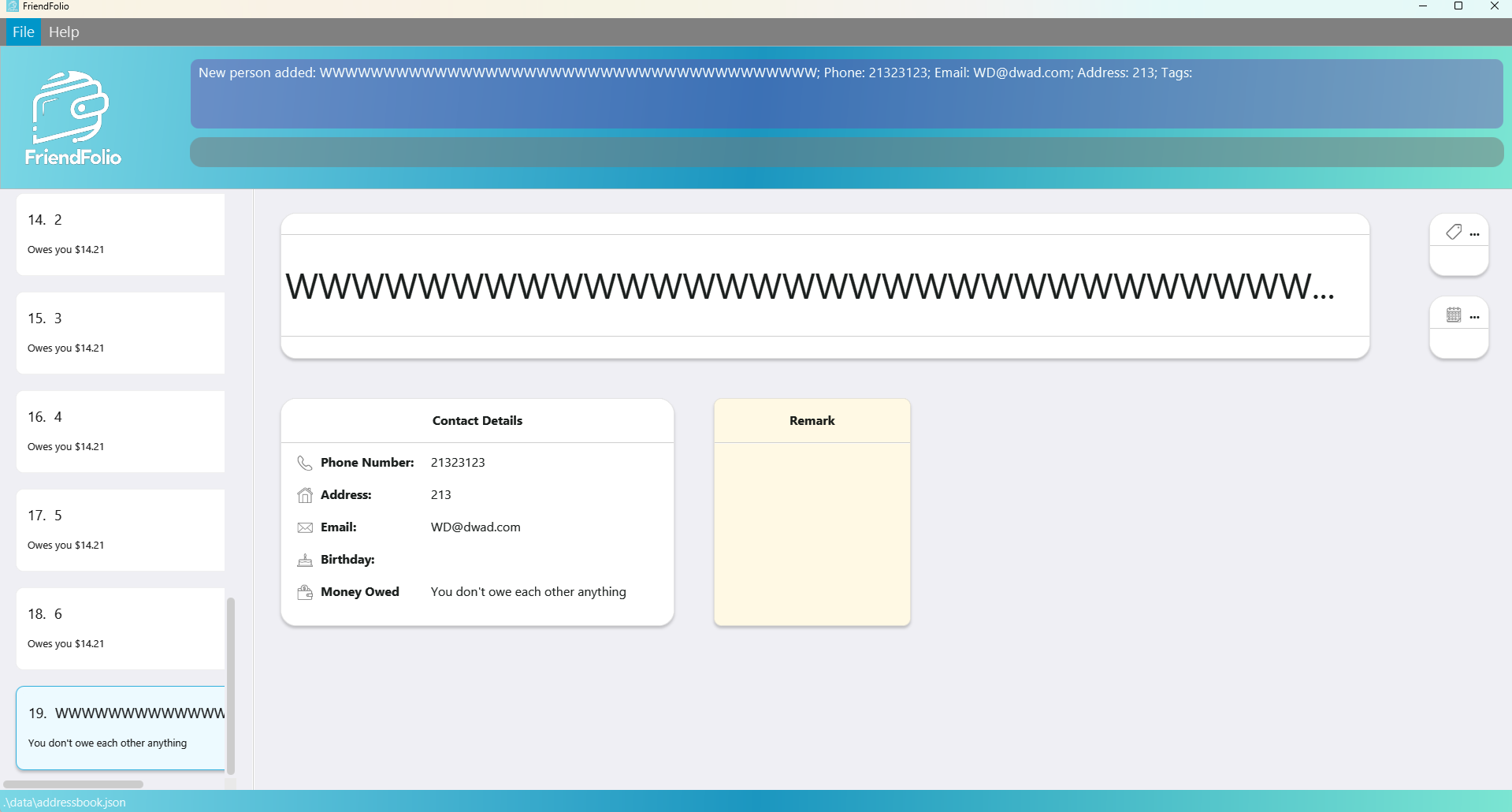Click the FriendFolio wallet logo
Viewport: 1512px width, 812px height.
pos(72,118)
